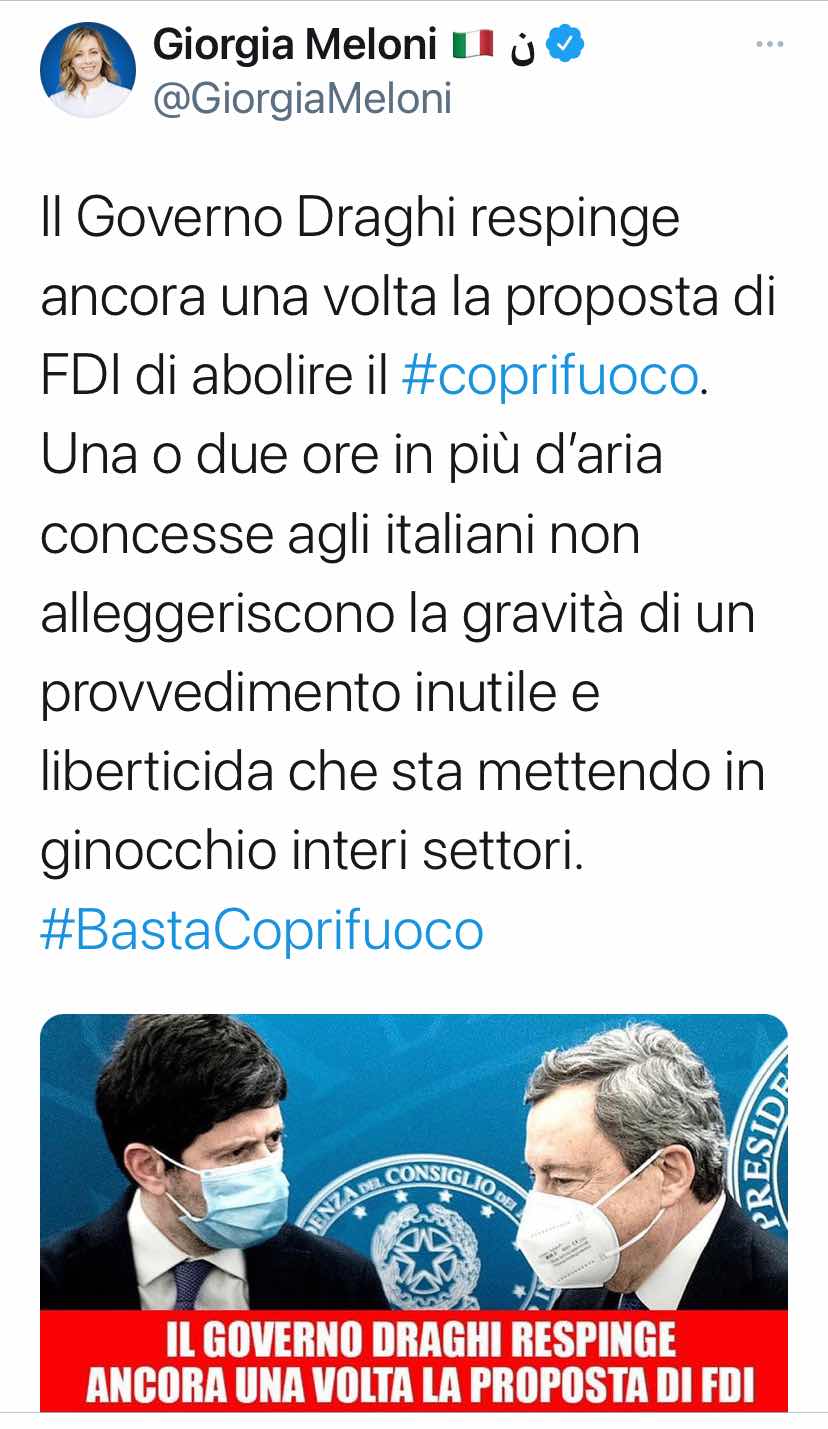The width and height of the screenshot is (828, 1429).
Task: Click the 'Il Governo Draghi respinge' text line
Action: coord(360,219)
